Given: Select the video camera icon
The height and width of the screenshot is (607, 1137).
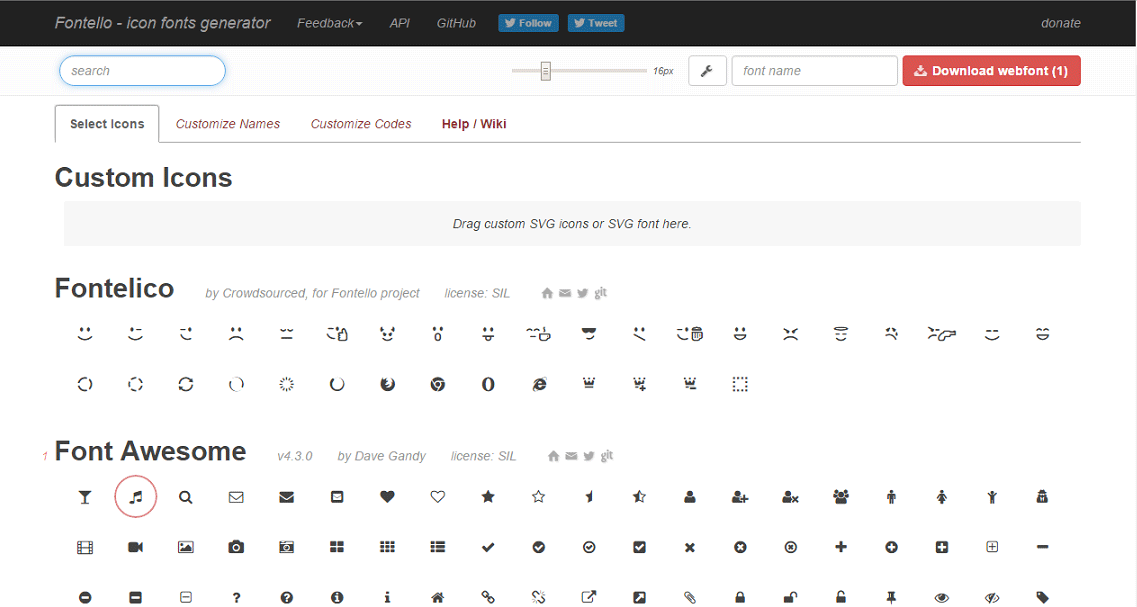Looking at the screenshot, I should [x=136, y=547].
